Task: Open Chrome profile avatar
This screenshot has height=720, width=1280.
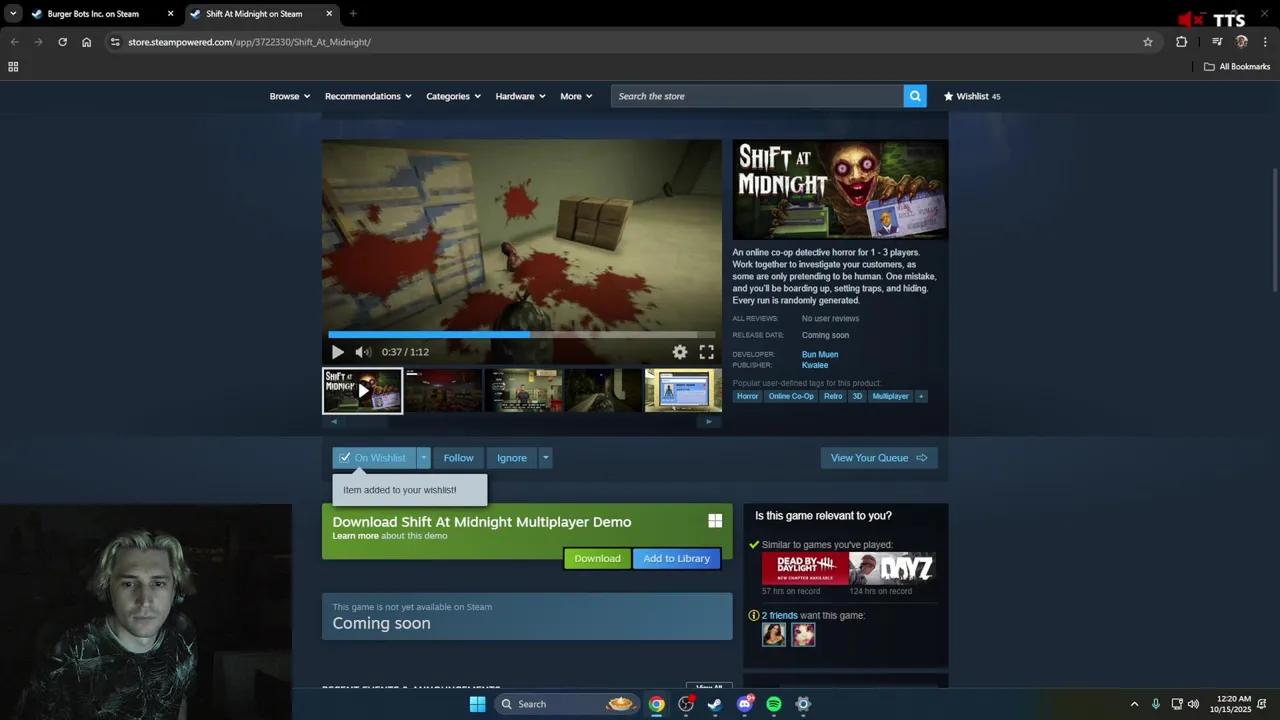Action: point(1242,42)
